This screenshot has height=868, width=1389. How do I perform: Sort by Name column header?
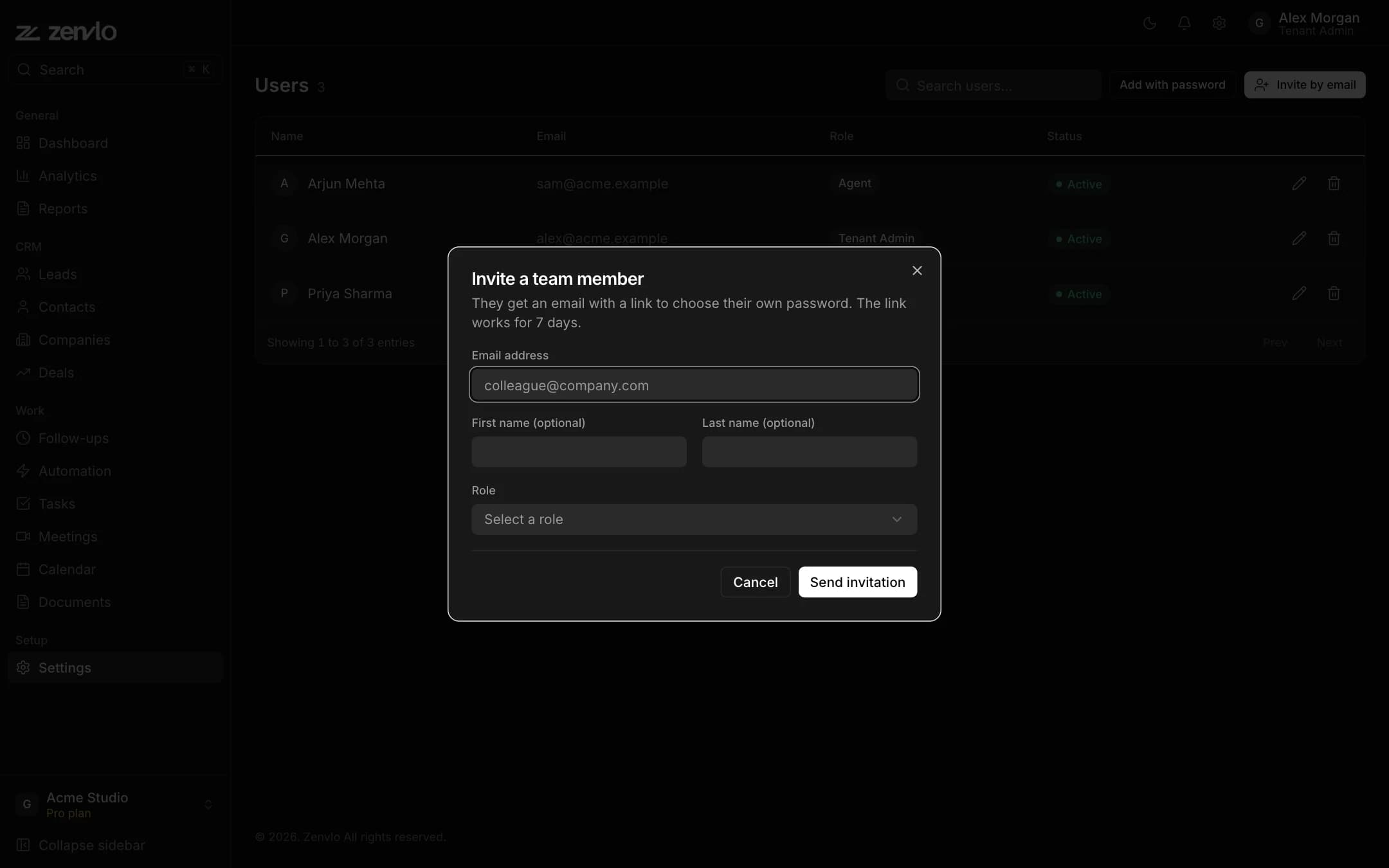pos(287,136)
